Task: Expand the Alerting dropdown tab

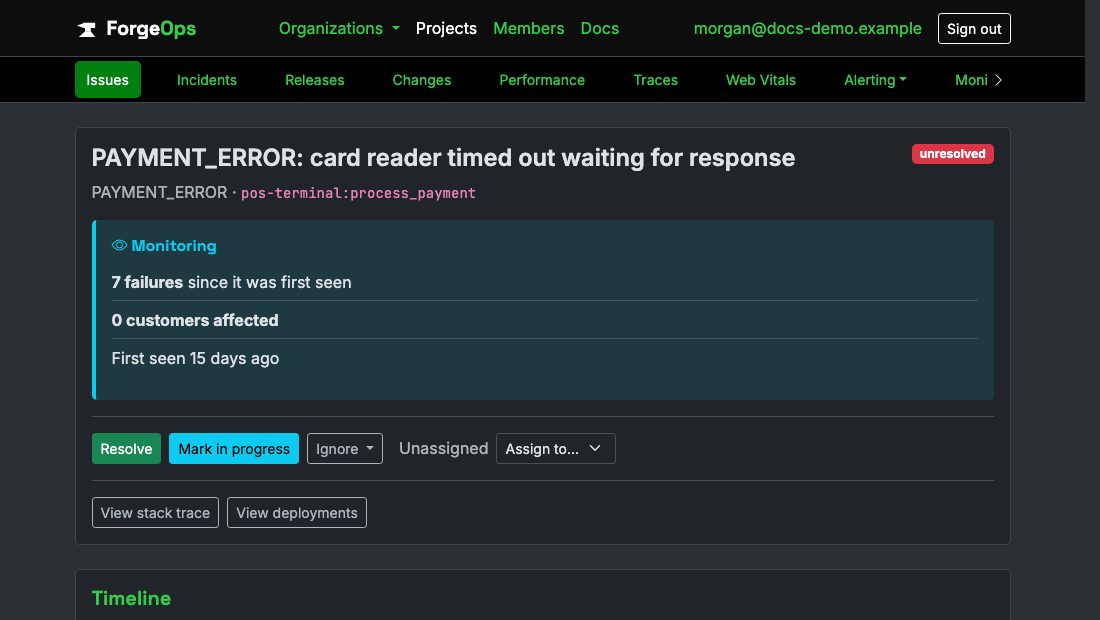Action: tap(875, 80)
